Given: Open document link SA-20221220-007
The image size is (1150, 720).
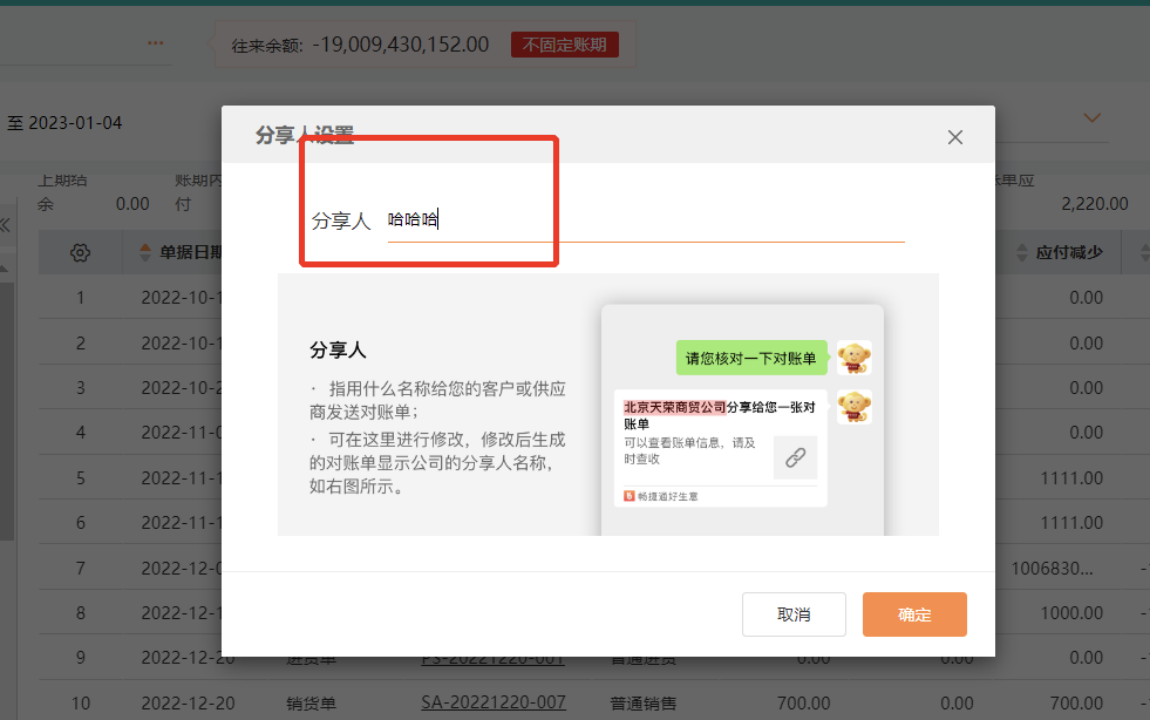Looking at the screenshot, I should 493,702.
